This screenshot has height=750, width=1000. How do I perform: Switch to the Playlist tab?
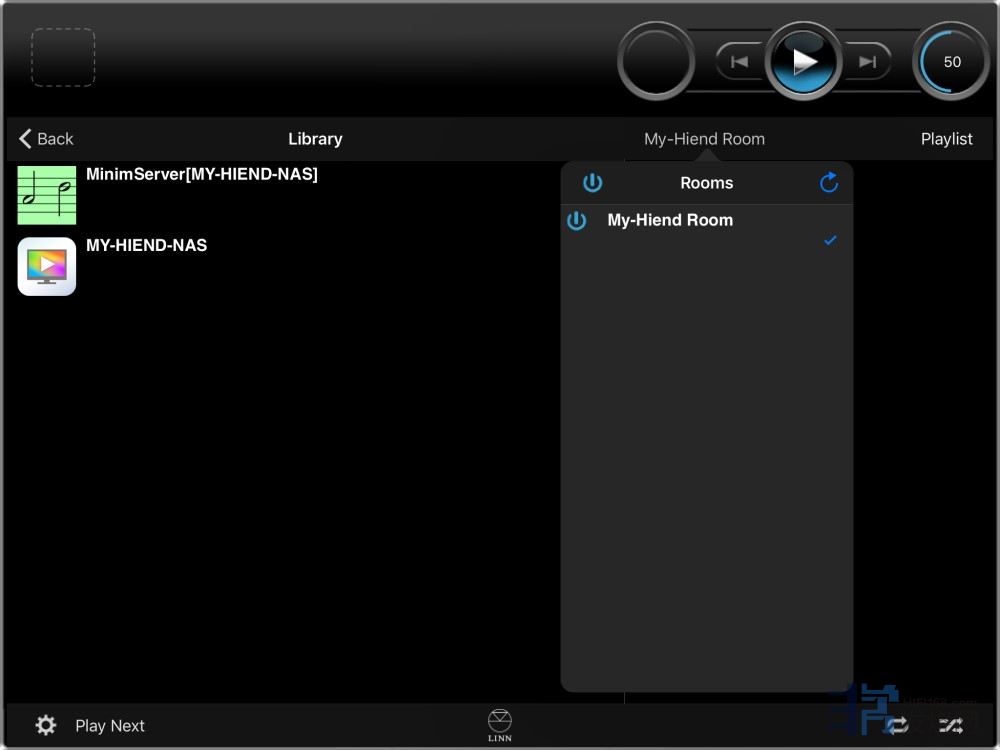pyautogui.click(x=946, y=139)
